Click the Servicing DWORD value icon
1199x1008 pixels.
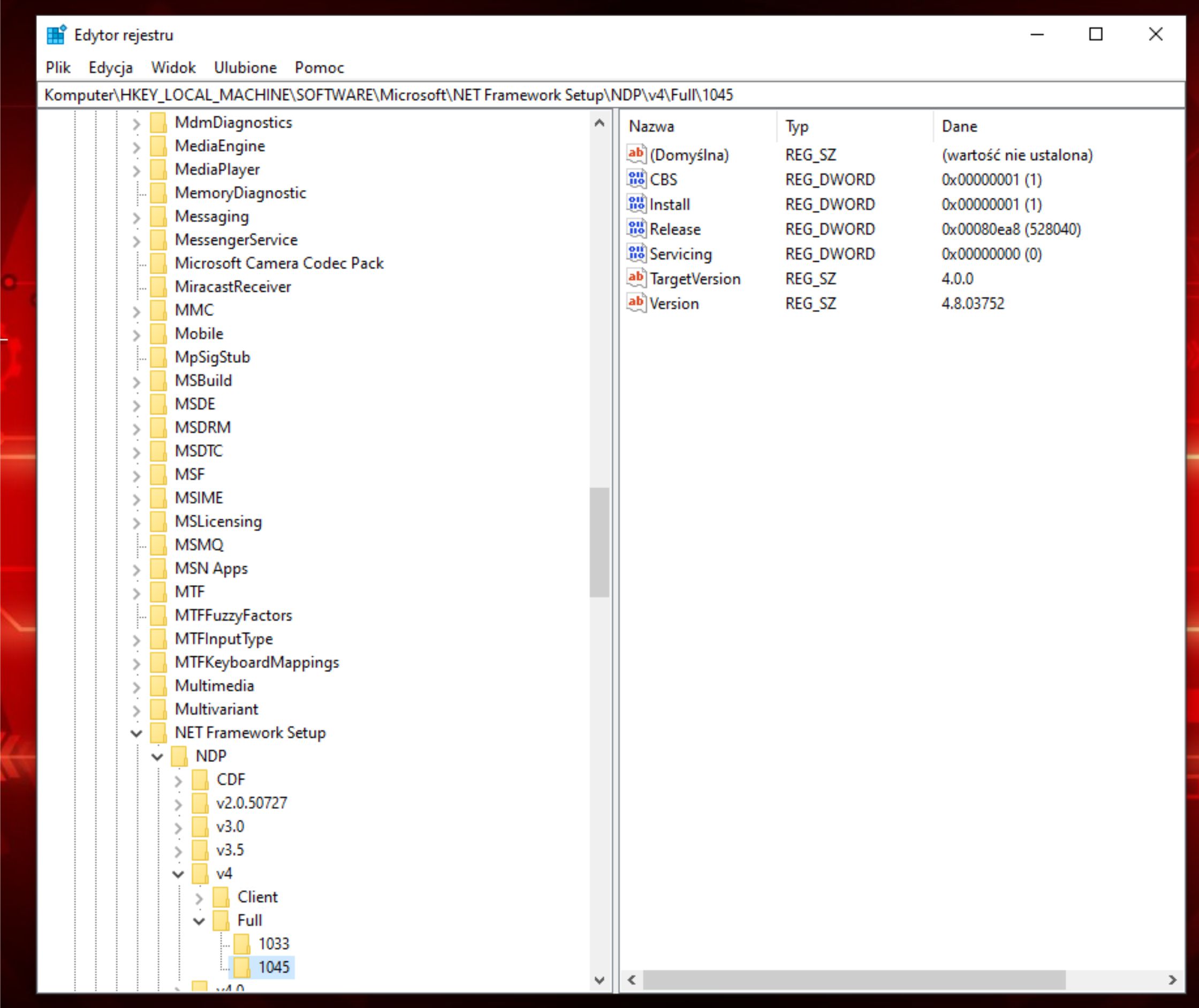tap(636, 253)
